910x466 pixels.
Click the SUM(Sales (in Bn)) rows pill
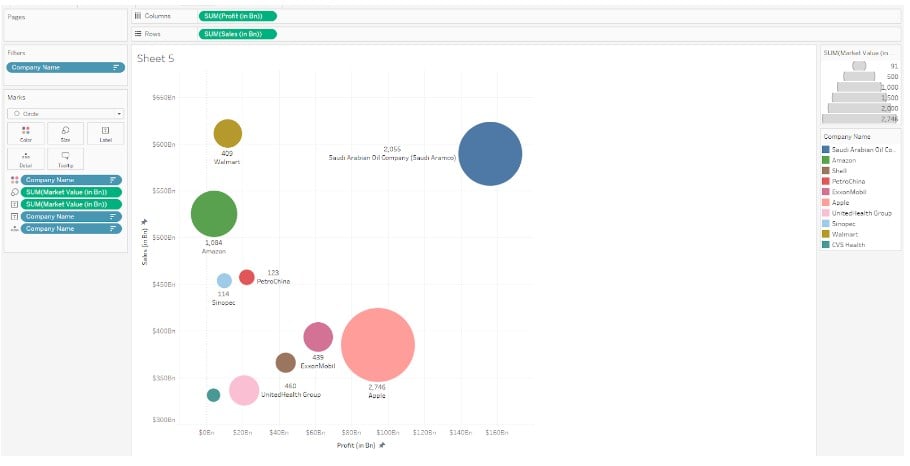(237, 34)
